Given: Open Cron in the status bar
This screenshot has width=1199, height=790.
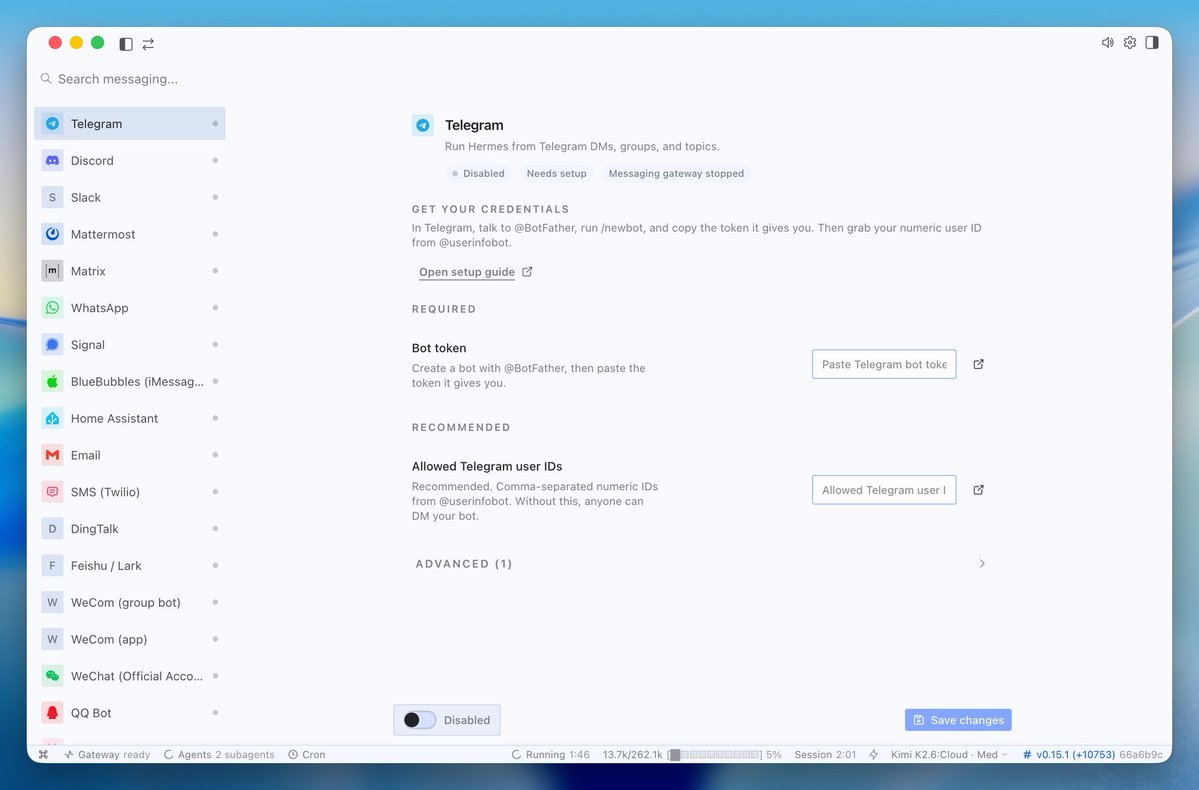Looking at the screenshot, I should click(x=307, y=754).
